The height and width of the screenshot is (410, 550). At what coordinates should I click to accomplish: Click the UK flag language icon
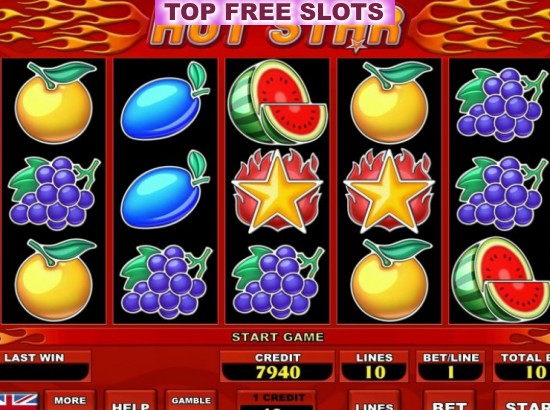(19, 401)
